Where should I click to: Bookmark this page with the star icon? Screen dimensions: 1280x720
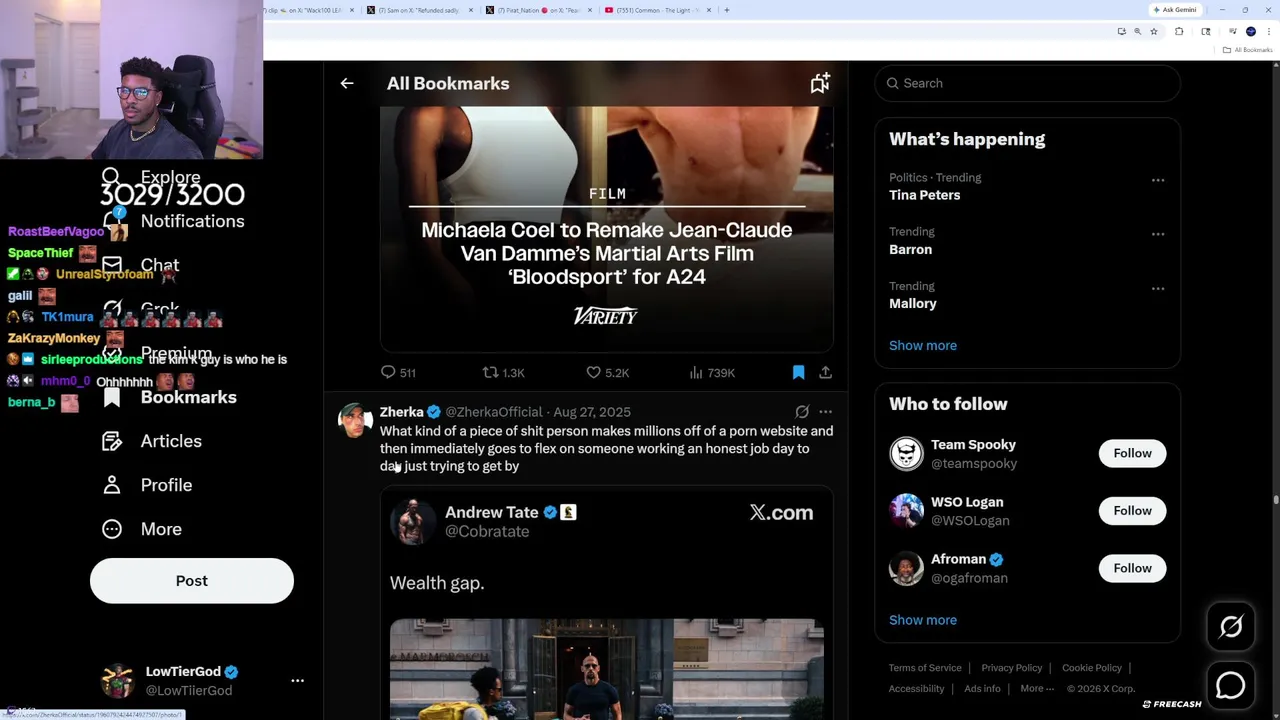pyautogui.click(x=1154, y=32)
